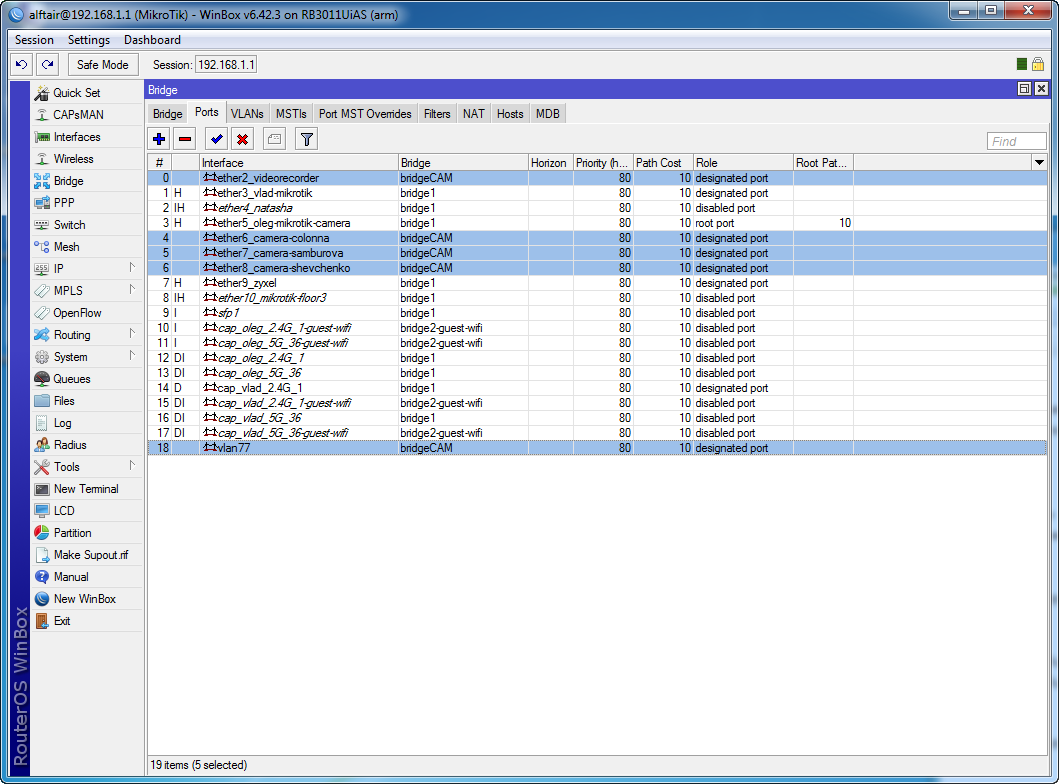
Task: Switch to the MSTIs tab
Action: point(291,113)
